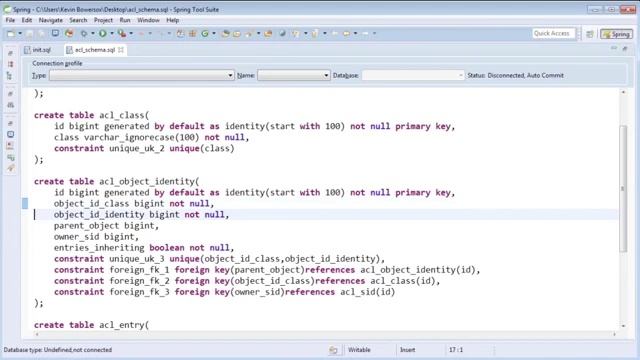Open the Search menu
This screenshot has width=640, height=360.
78,20
